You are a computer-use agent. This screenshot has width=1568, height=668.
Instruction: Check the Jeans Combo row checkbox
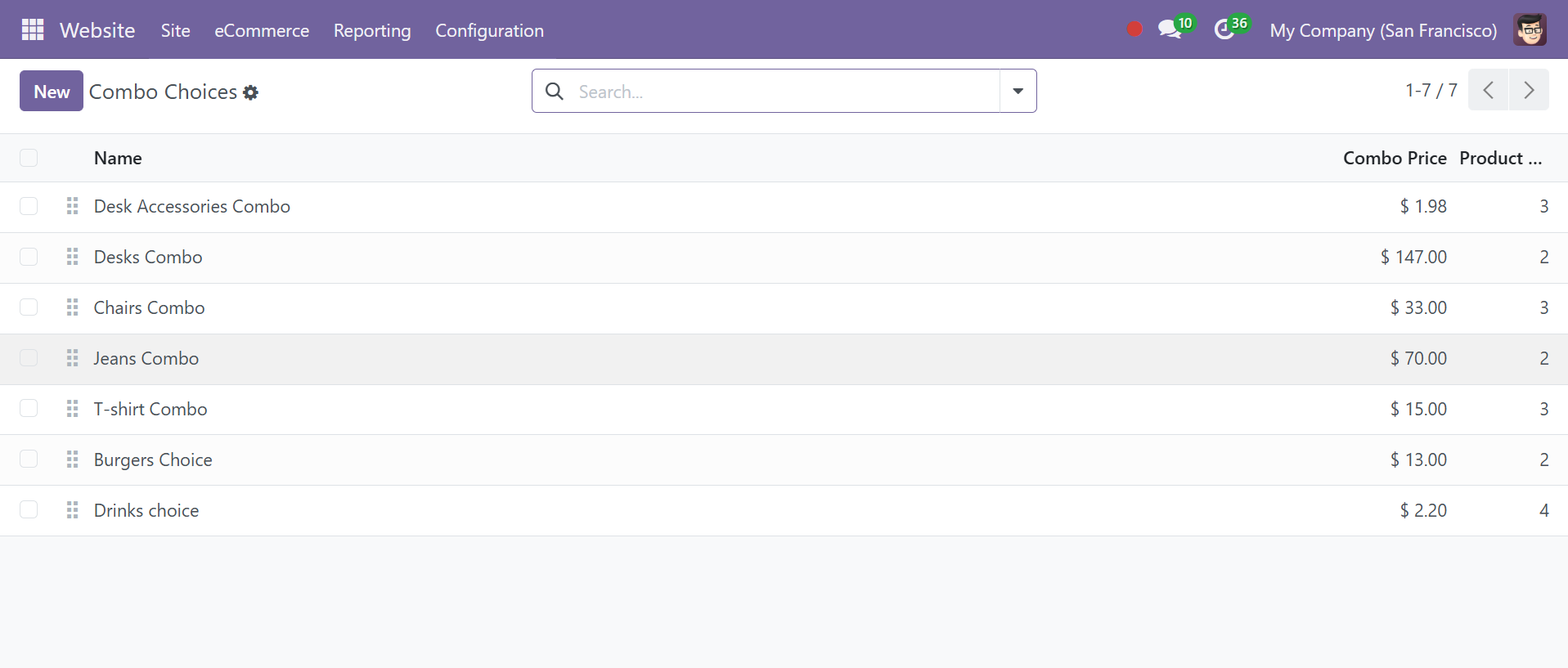click(29, 358)
